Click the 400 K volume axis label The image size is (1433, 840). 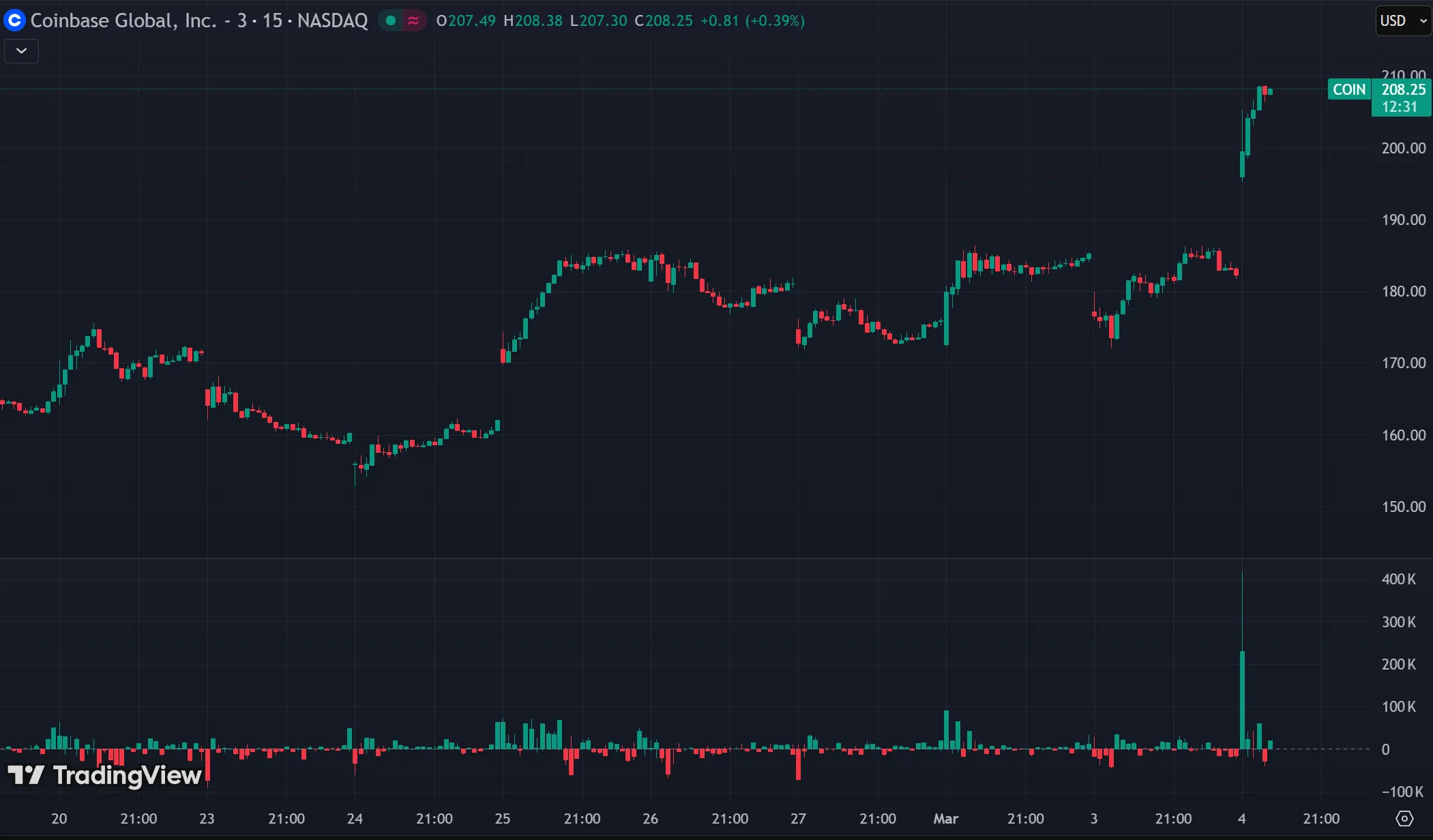click(1398, 579)
